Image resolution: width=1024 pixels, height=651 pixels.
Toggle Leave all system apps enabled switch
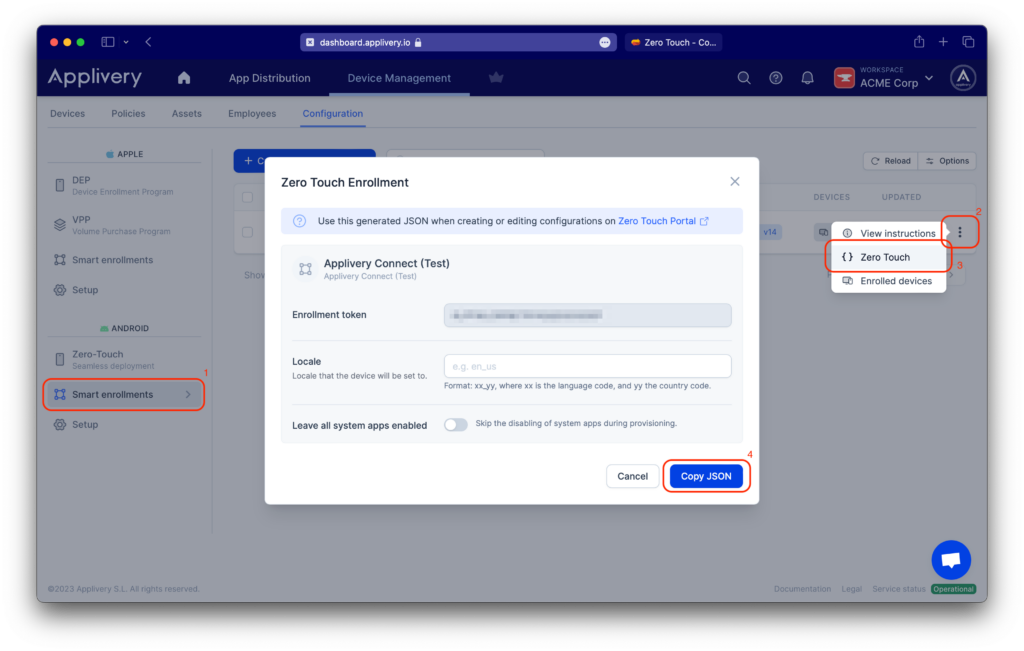455,424
